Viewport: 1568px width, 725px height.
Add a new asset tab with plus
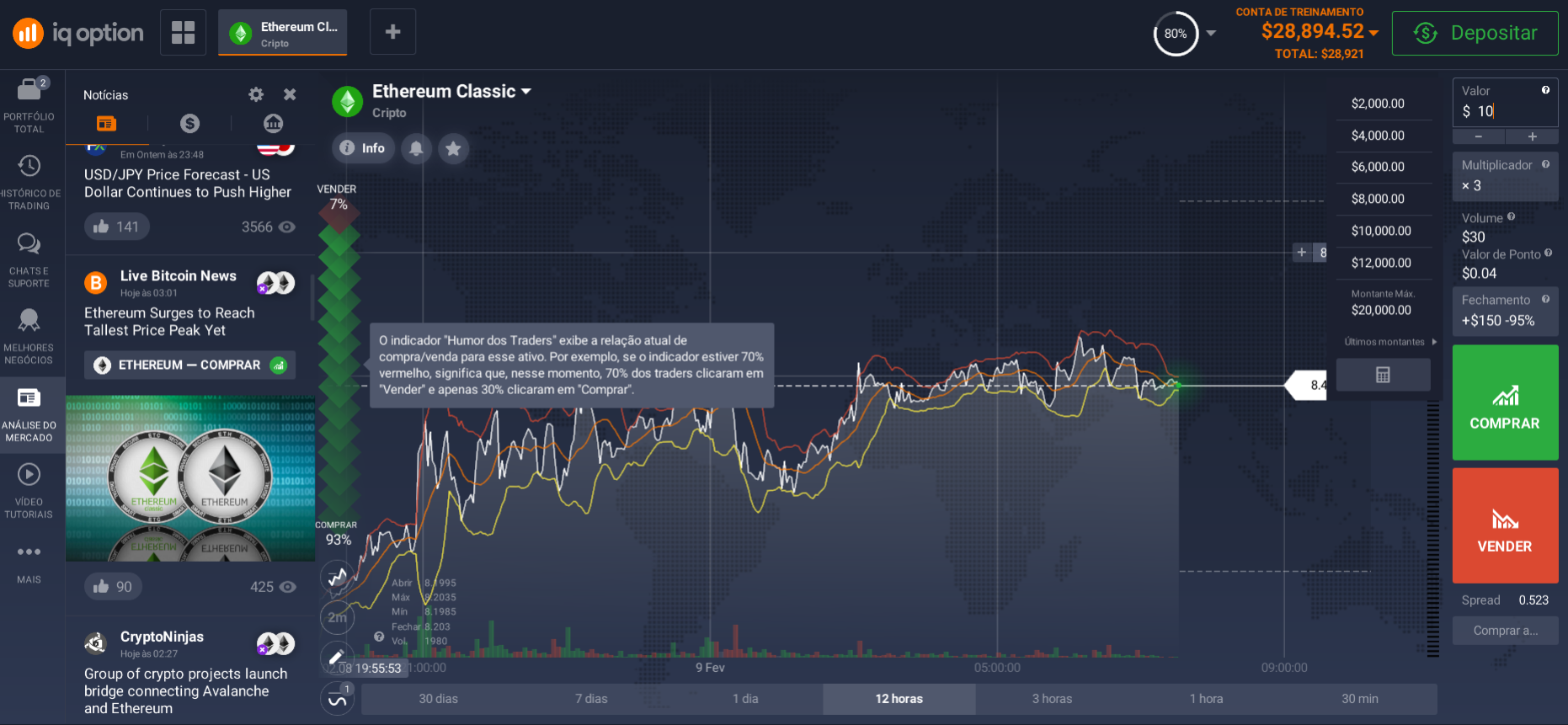coord(392,32)
